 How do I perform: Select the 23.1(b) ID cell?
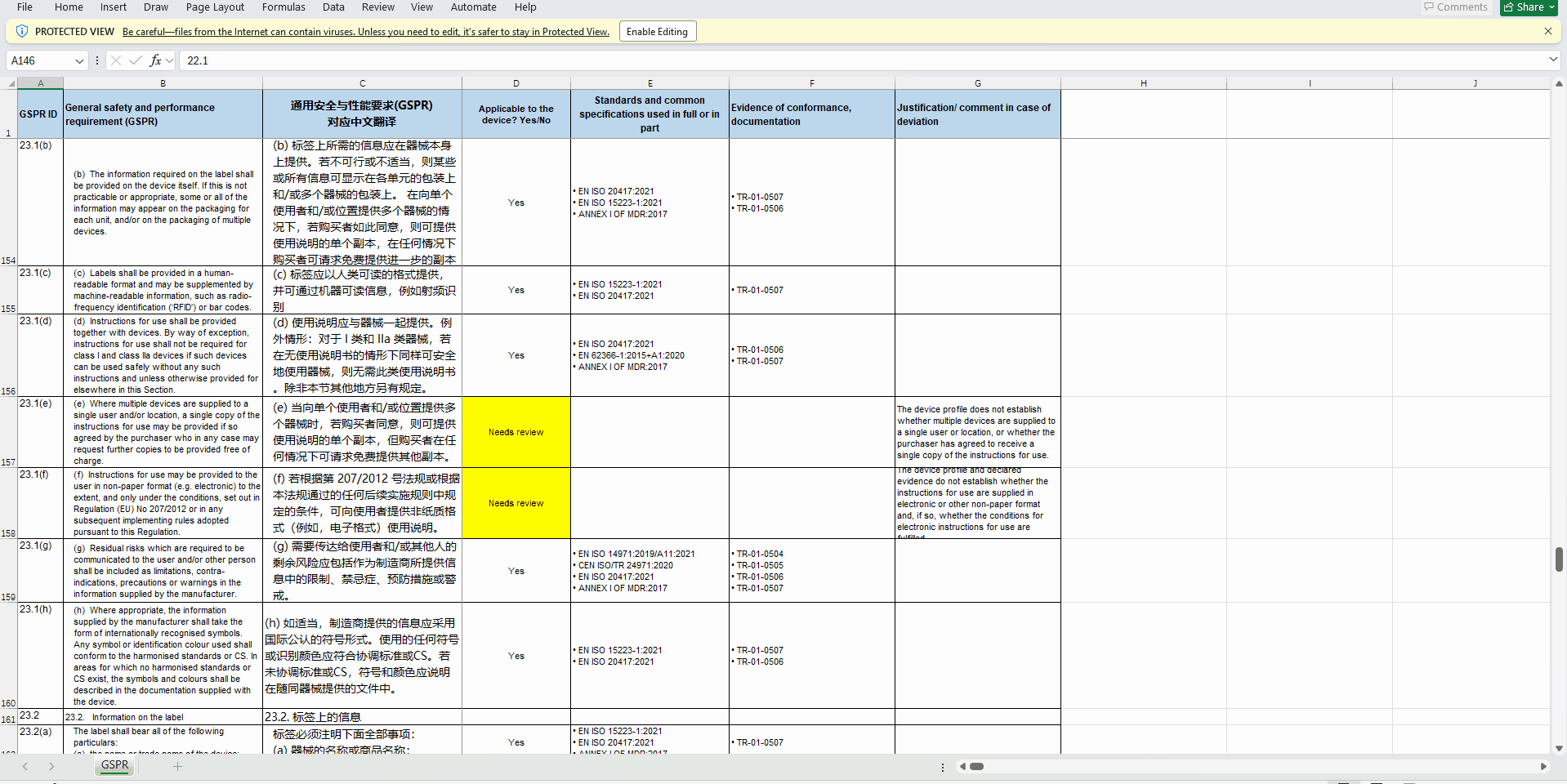coord(40,203)
